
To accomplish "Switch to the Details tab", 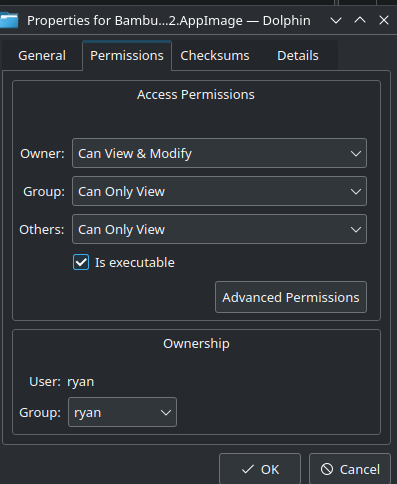I will tap(298, 56).
